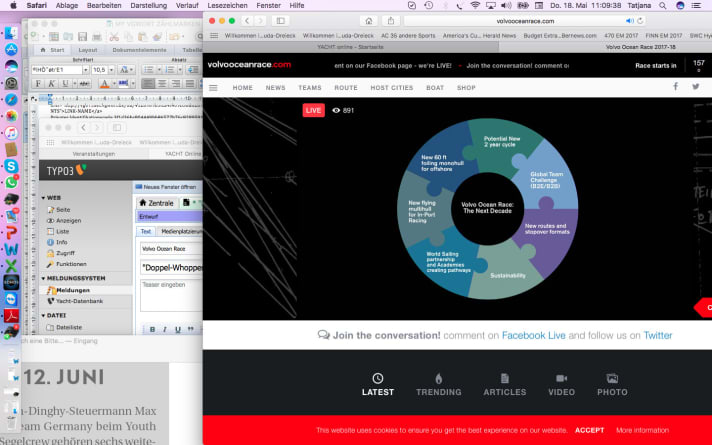Image resolution: width=712 pixels, height=445 pixels.
Task: Select the ARTICLES tab
Action: 504,385
